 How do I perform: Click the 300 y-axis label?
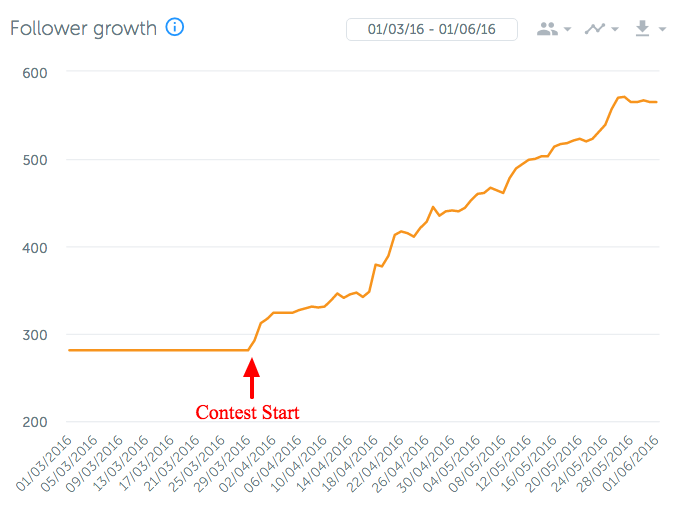[38, 334]
